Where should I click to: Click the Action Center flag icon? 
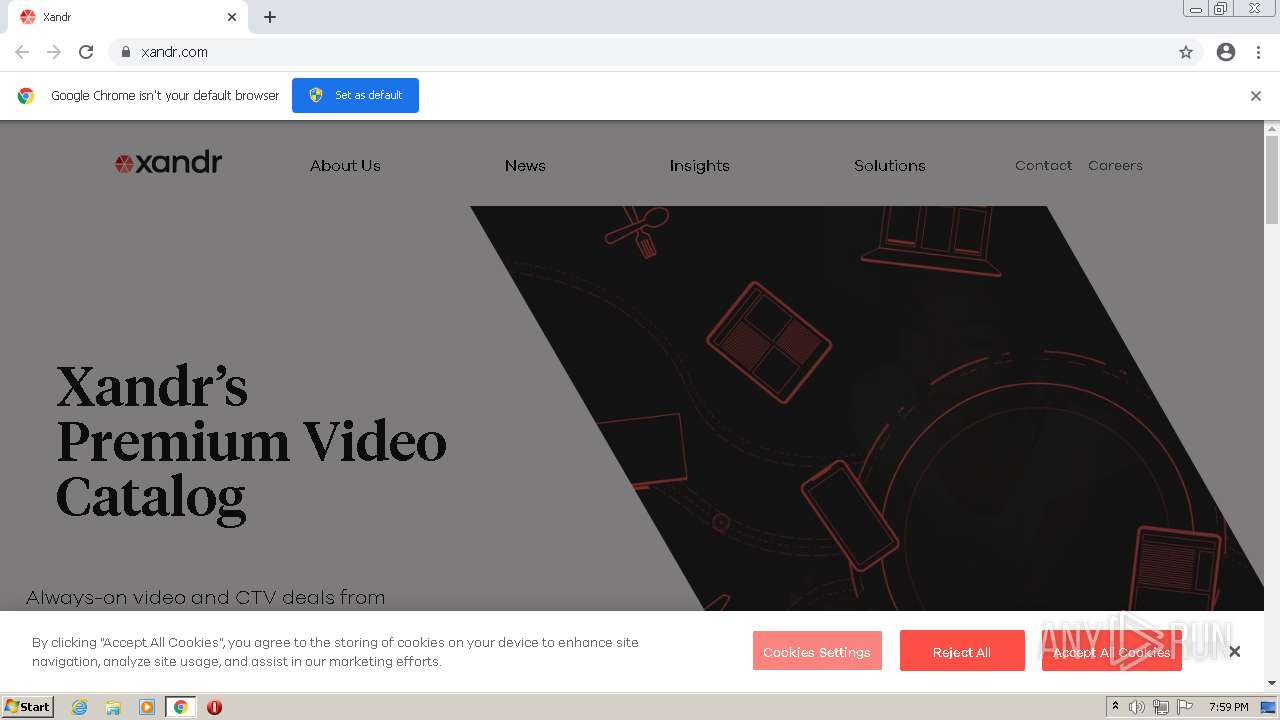coord(1185,707)
